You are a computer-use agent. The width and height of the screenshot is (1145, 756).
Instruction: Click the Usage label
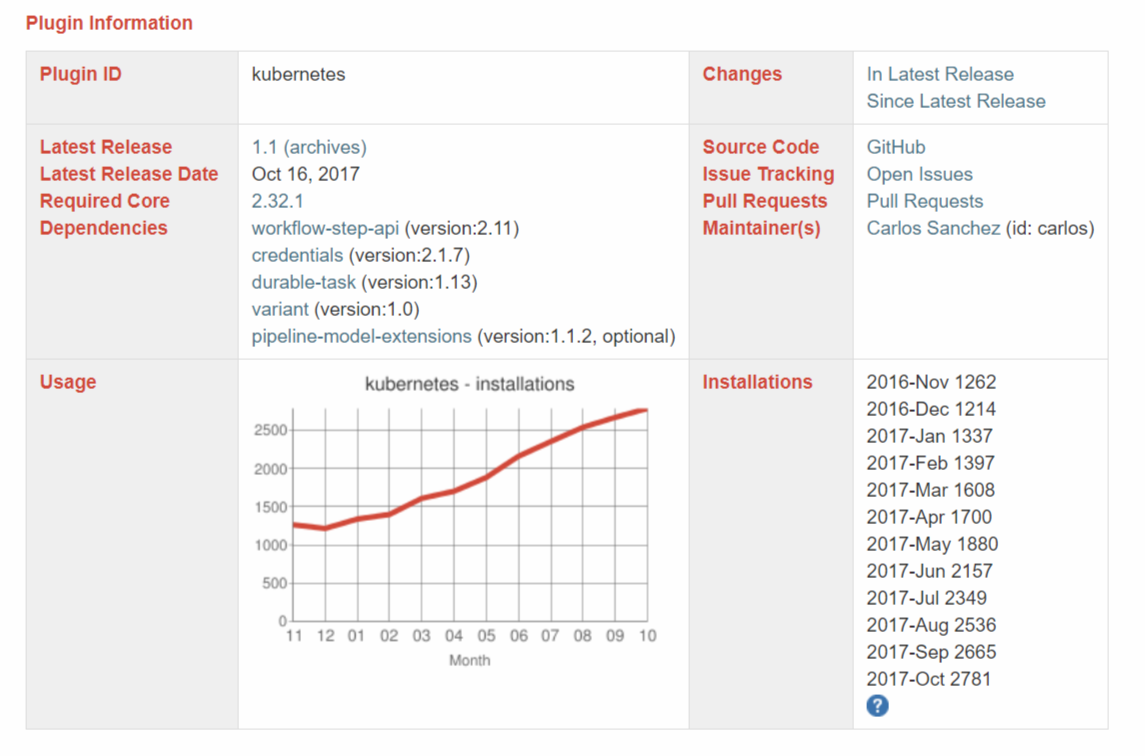(68, 382)
